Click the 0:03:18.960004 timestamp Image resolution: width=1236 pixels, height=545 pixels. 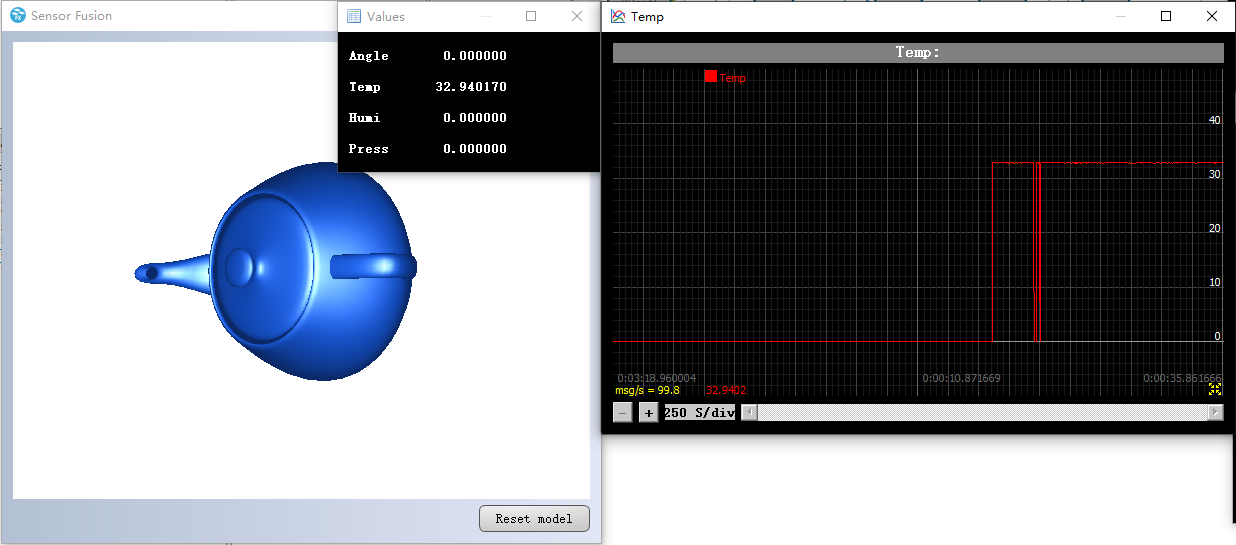pyautogui.click(x=656, y=378)
